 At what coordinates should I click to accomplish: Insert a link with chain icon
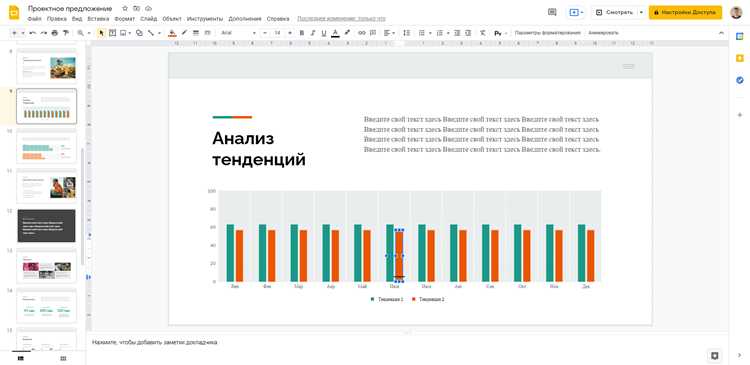pos(362,33)
